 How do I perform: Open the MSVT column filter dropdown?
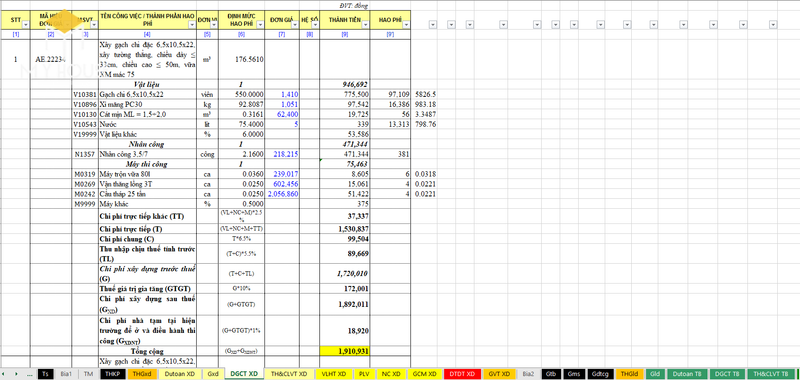pos(93,24)
